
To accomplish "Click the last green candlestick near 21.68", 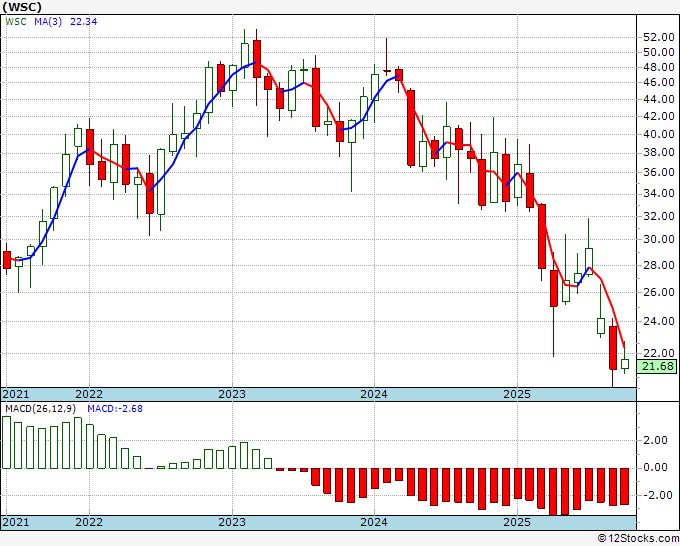I will pyautogui.click(x=625, y=364).
